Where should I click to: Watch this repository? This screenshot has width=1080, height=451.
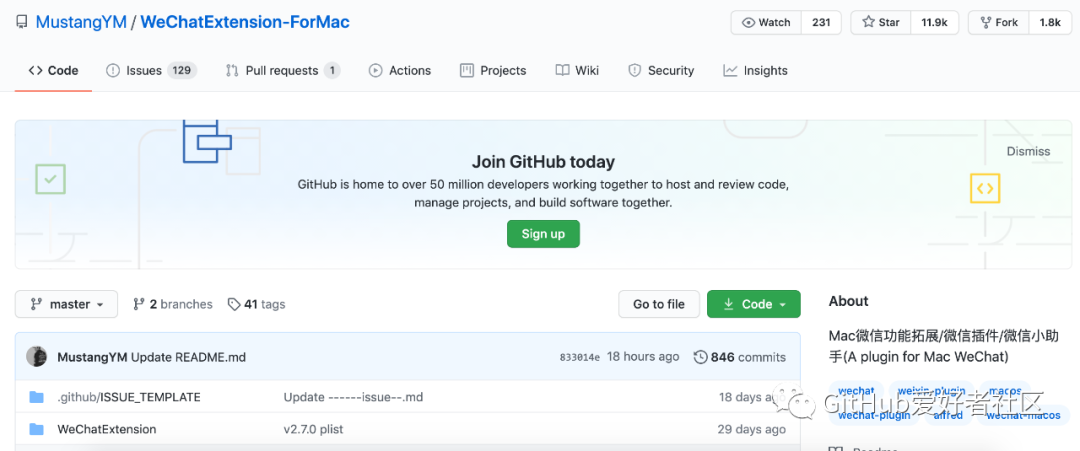coord(766,22)
